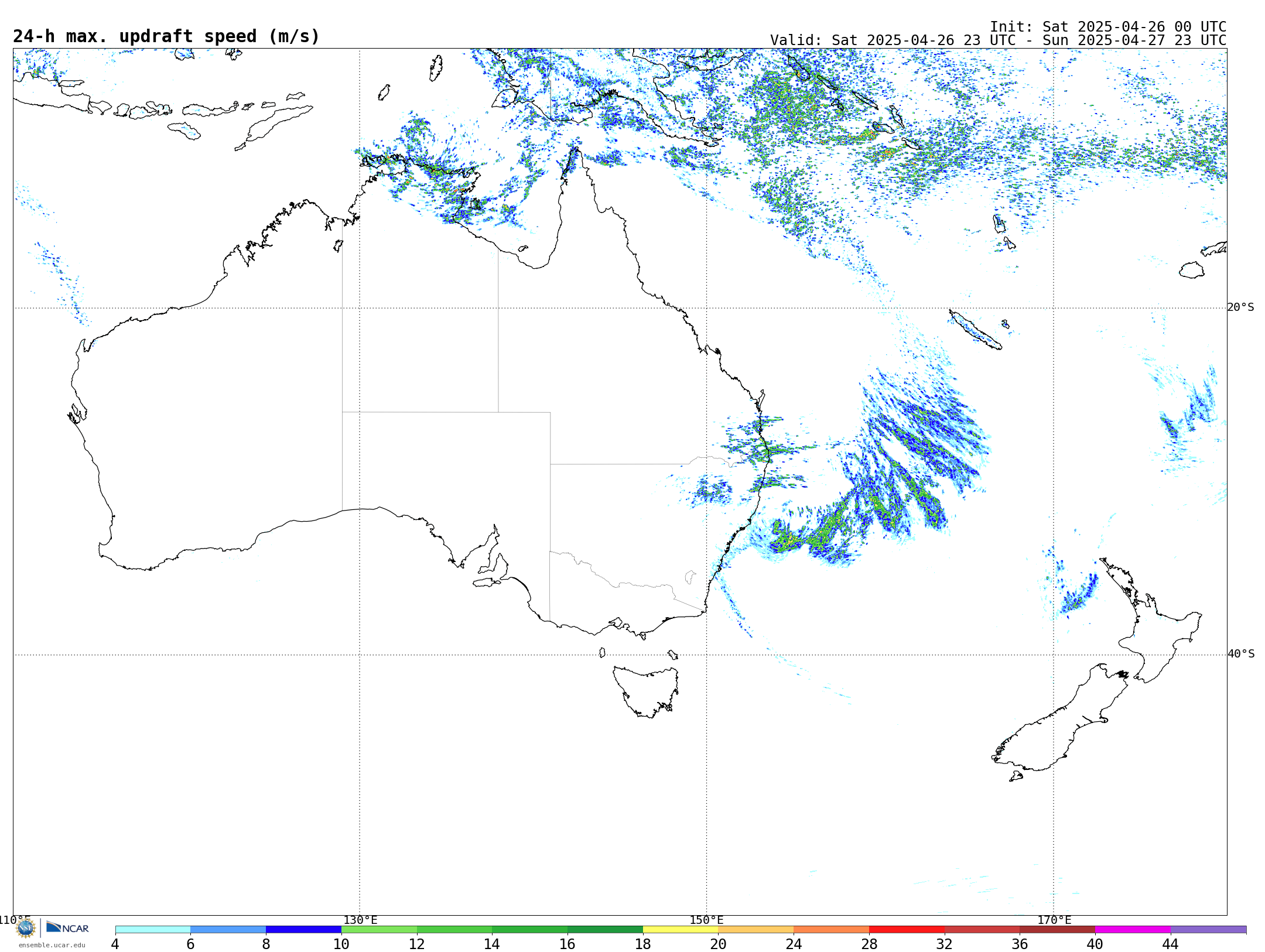Click the colorbar tick label 18

point(643,944)
